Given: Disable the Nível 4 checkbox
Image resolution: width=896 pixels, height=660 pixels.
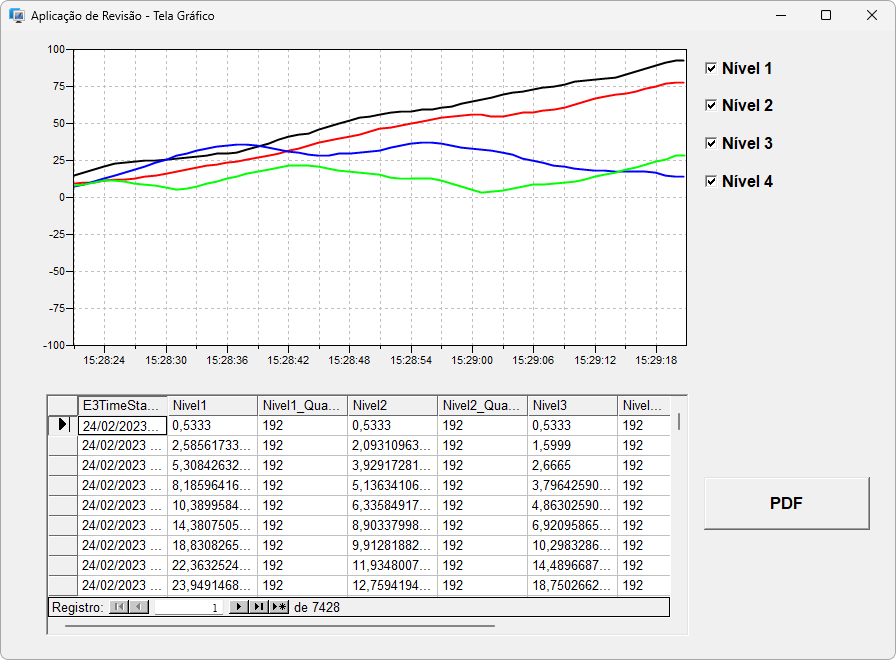Looking at the screenshot, I should click(x=711, y=181).
